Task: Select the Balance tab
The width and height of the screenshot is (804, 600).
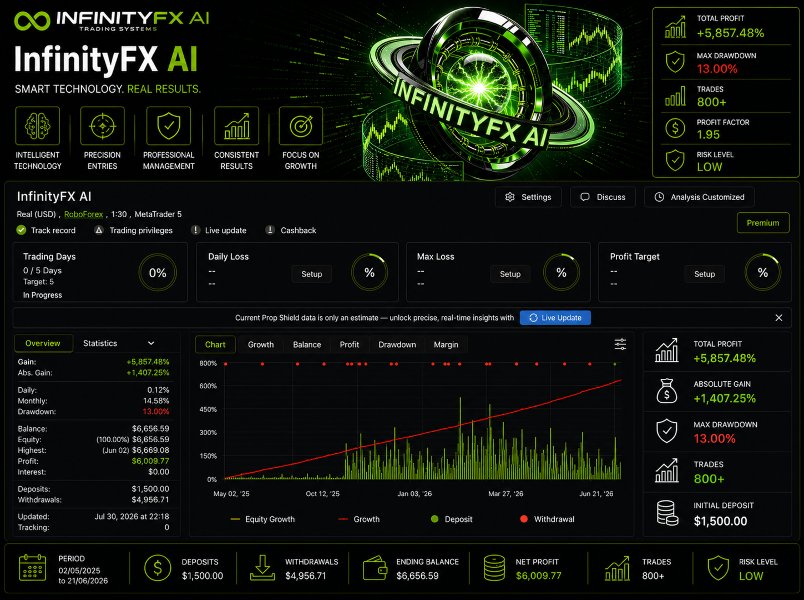Action: tap(307, 345)
